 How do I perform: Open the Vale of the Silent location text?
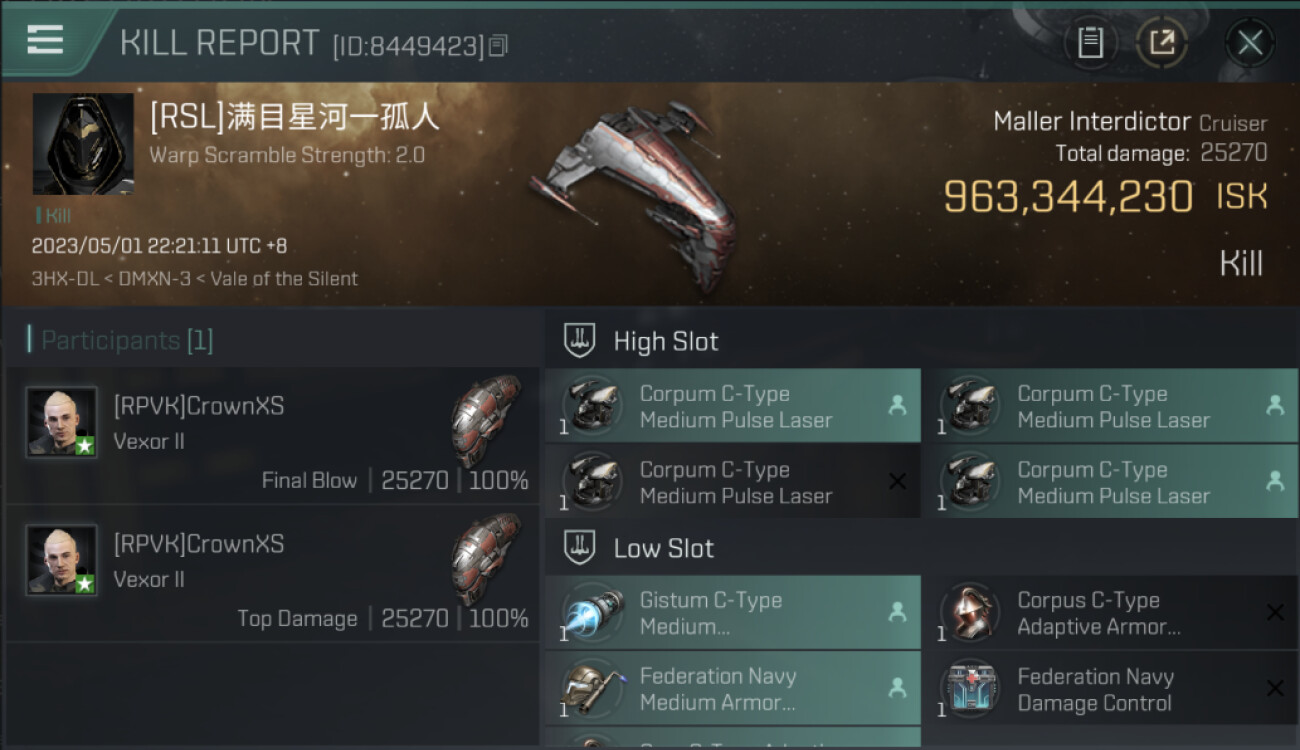pyautogui.click(x=284, y=279)
